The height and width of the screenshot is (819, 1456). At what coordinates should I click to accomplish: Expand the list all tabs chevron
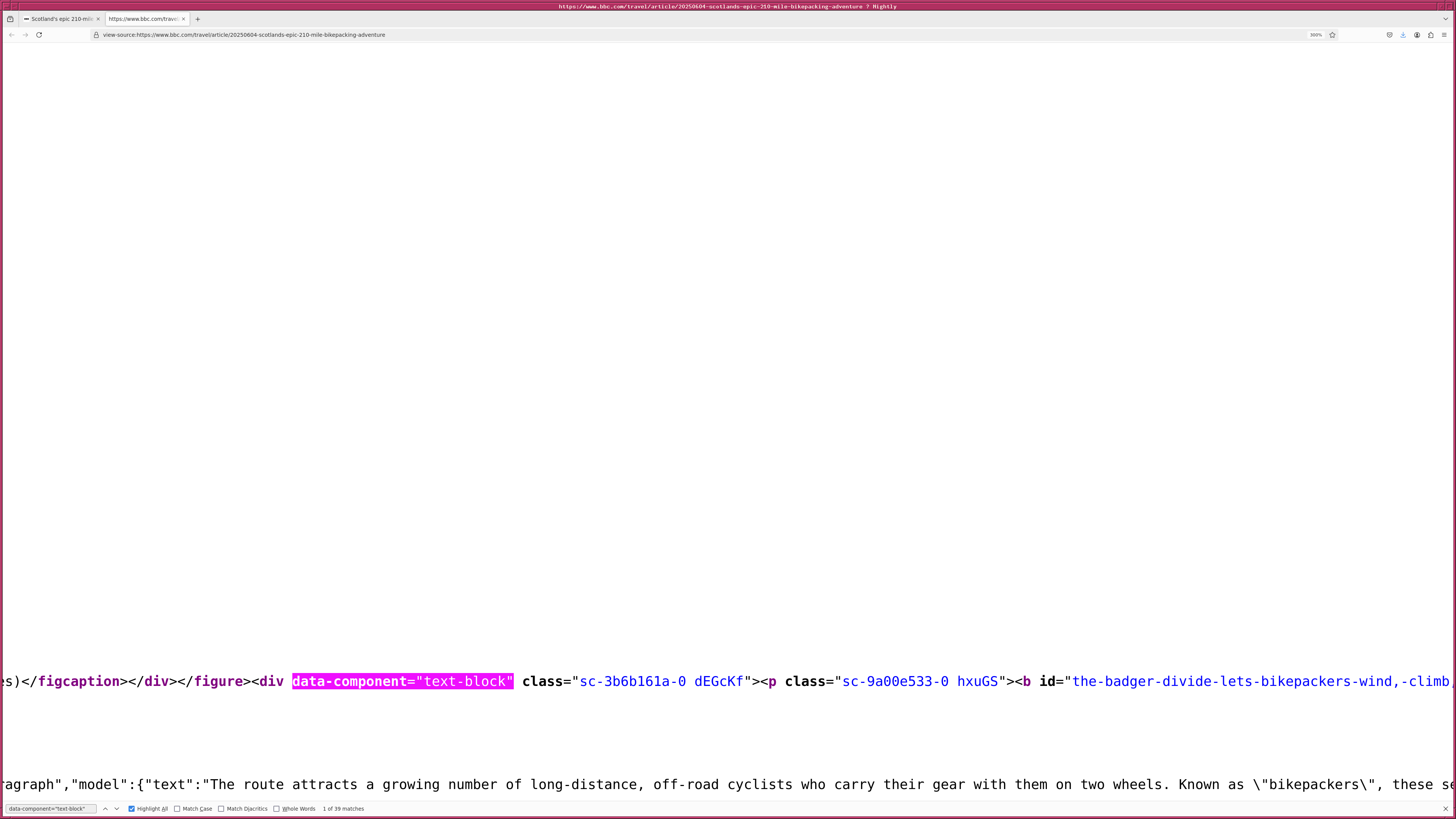(1446, 19)
